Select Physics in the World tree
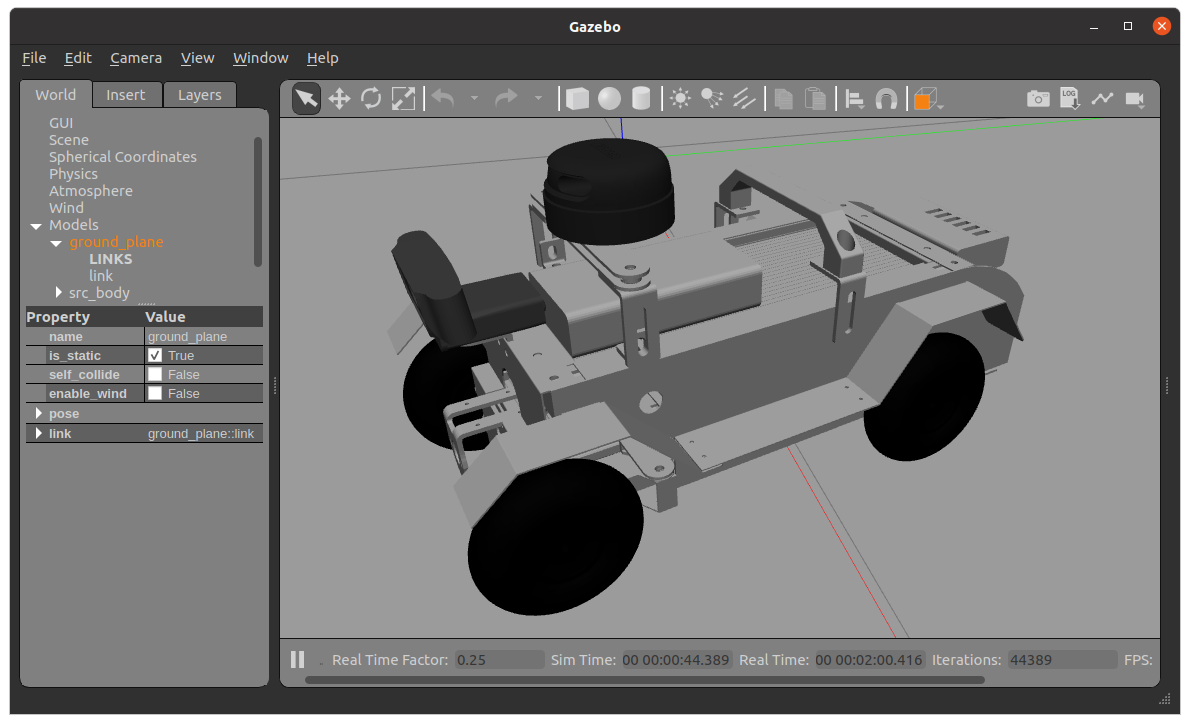The height and width of the screenshot is (724, 1190). [73, 174]
